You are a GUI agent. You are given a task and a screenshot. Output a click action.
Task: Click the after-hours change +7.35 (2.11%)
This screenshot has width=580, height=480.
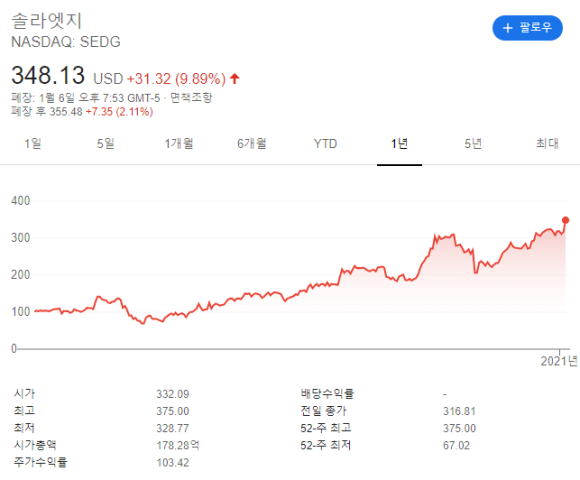(119, 112)
